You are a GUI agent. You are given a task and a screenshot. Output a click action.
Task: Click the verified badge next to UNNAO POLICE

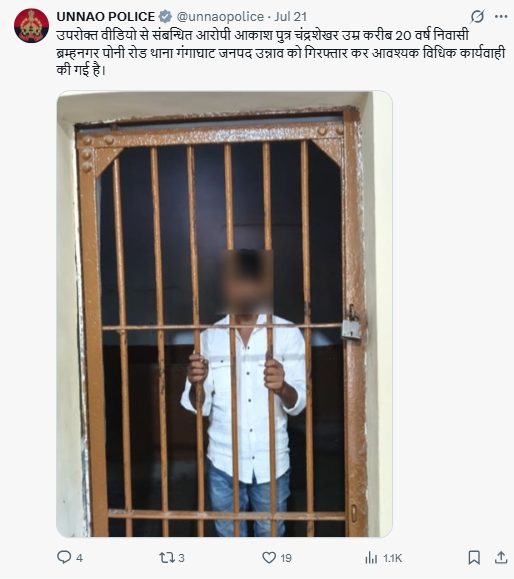point(165,17)
